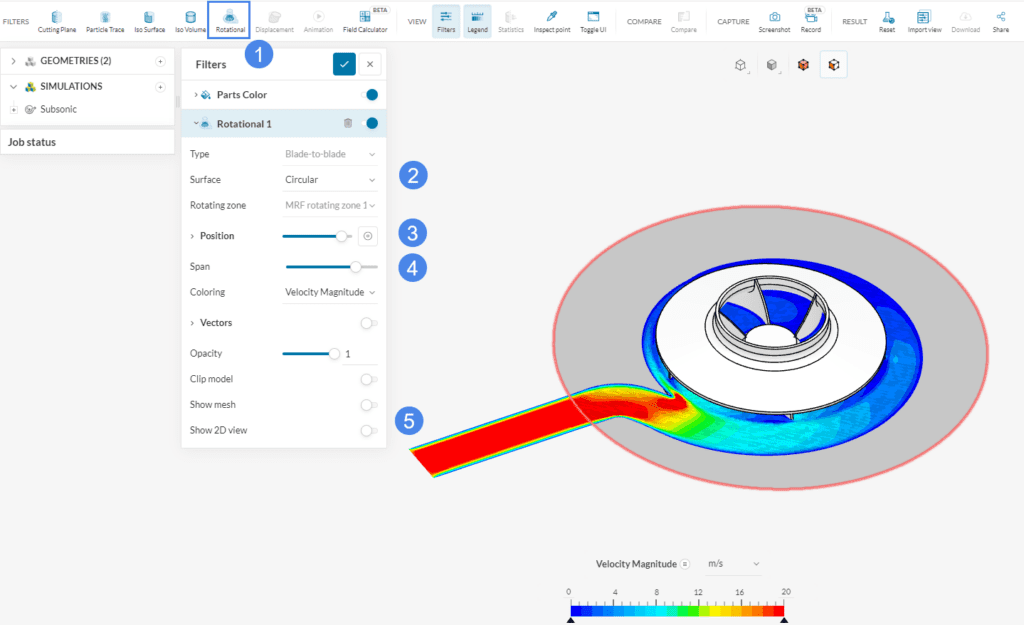Open the Share options

[x=1000, y=18]
